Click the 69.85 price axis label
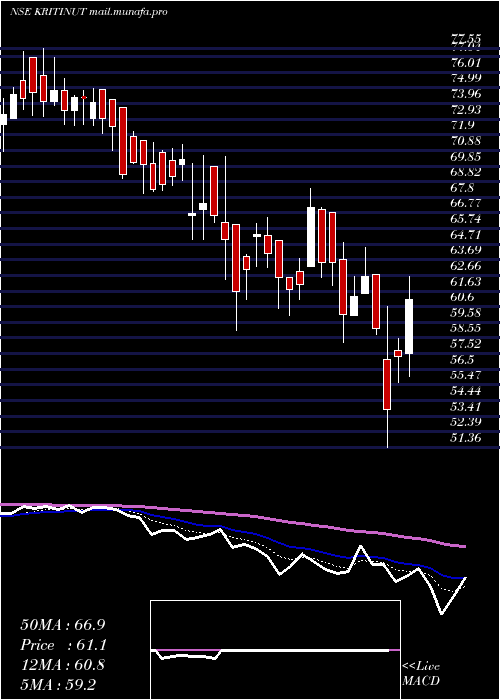Viewport: 500px width, 700px height. coord(466,157)
